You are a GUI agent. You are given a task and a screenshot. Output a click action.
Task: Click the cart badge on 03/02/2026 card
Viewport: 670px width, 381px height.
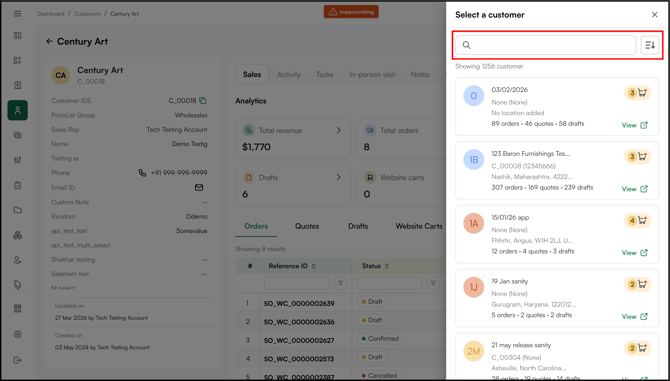pyautogui.click(x=638, y=93)
